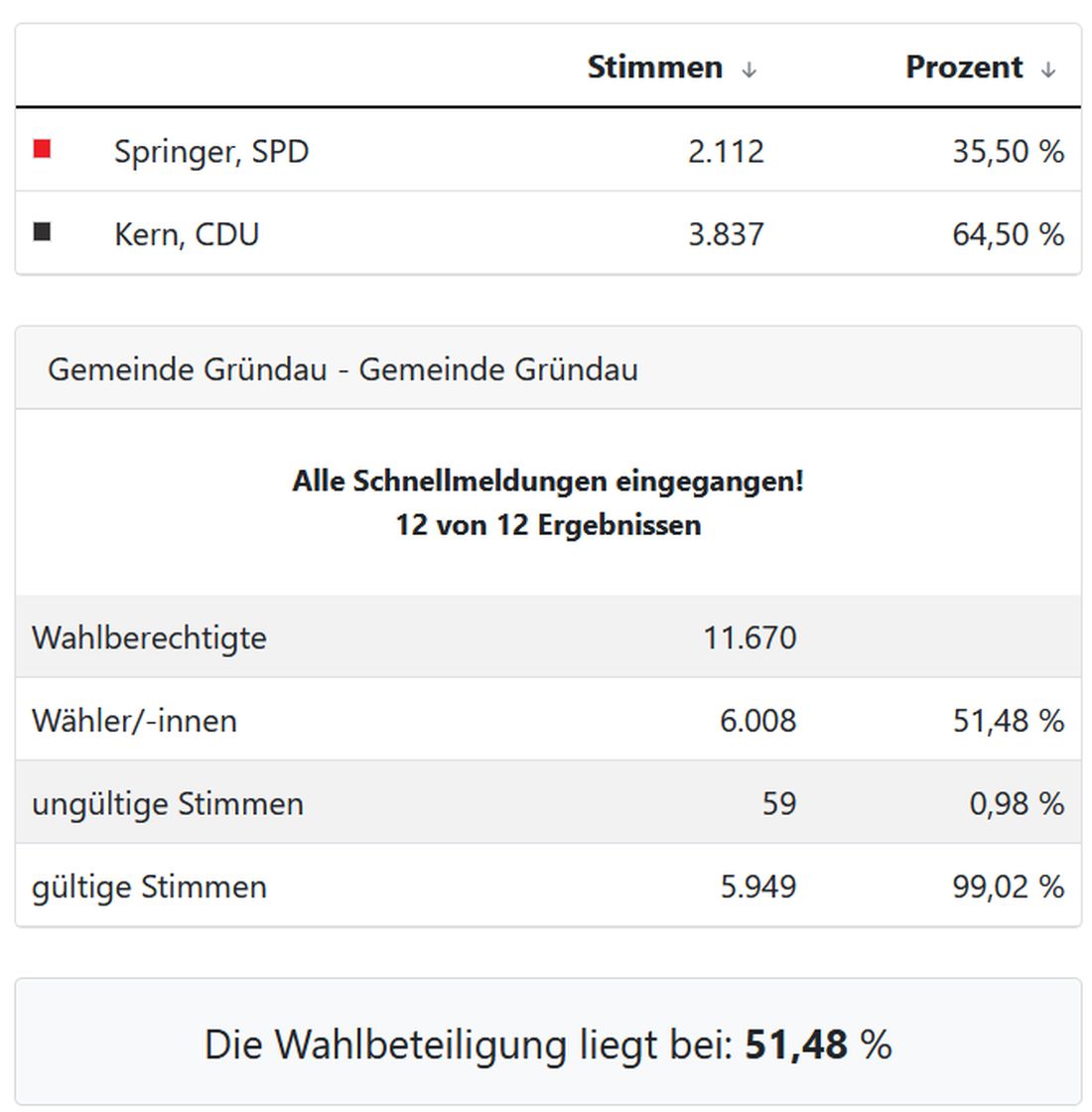The height and width of the screenshot is (1112, 1092).
Task: Click the Gemeinde Gründau panel header
Action: [x=342, y=369]
